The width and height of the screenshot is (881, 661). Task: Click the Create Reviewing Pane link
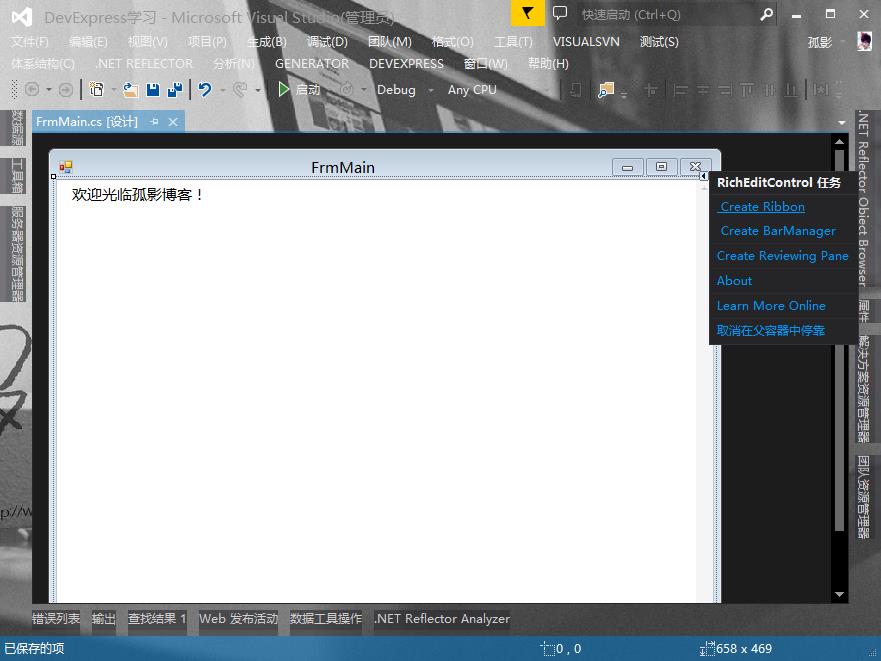[782, 256]
